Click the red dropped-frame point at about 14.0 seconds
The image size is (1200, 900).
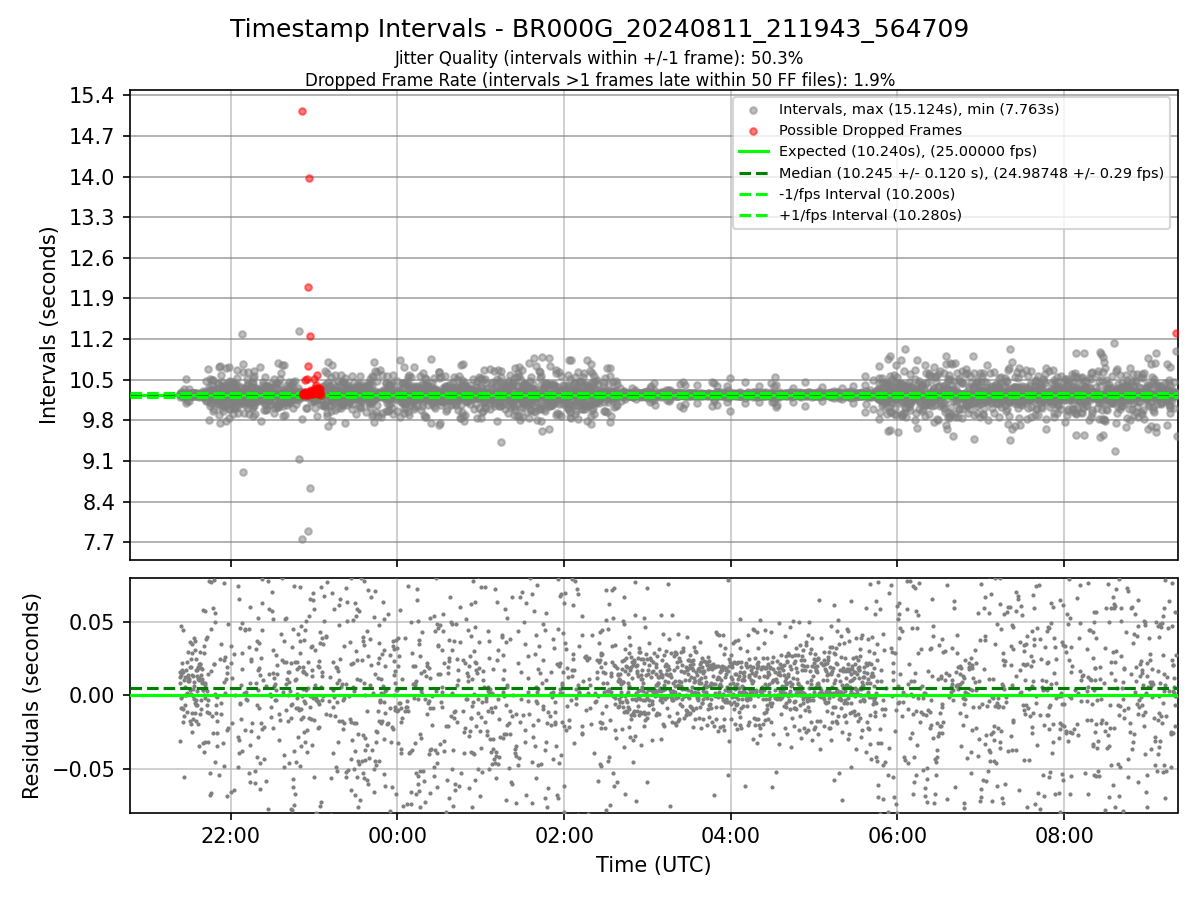[x=309, y=178]
